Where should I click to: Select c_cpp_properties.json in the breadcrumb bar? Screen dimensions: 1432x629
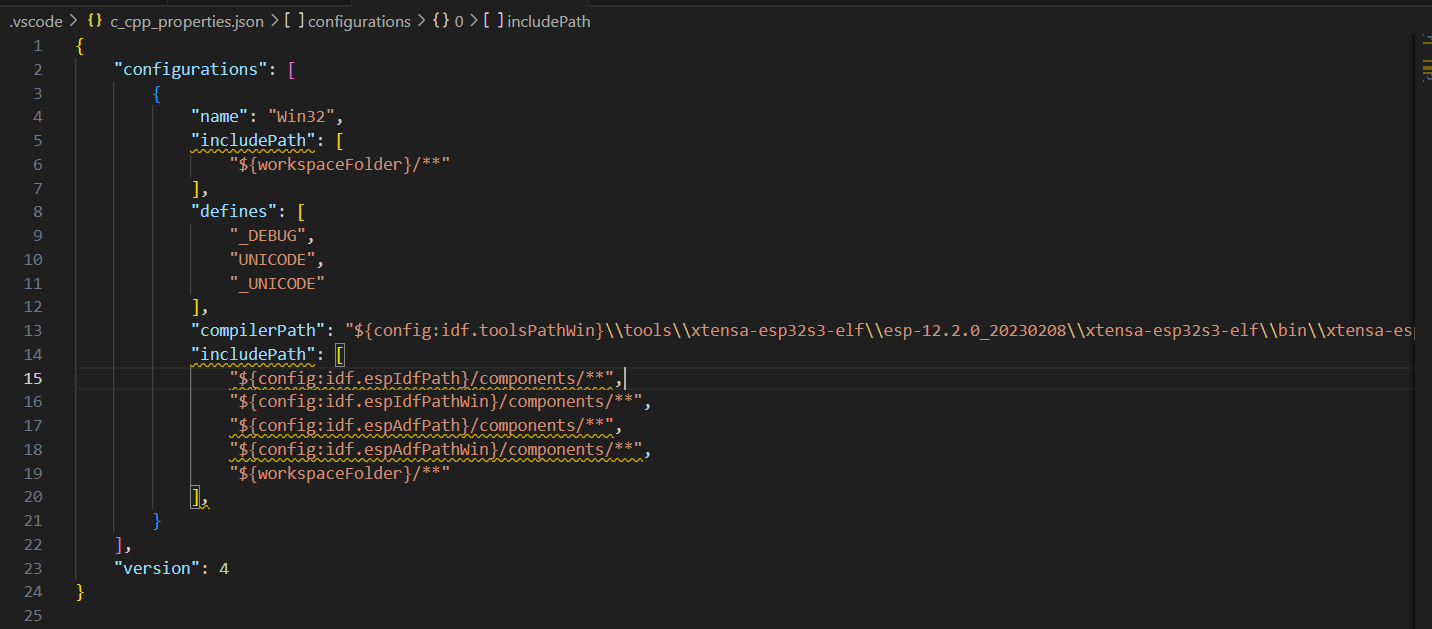pos(187,21)
